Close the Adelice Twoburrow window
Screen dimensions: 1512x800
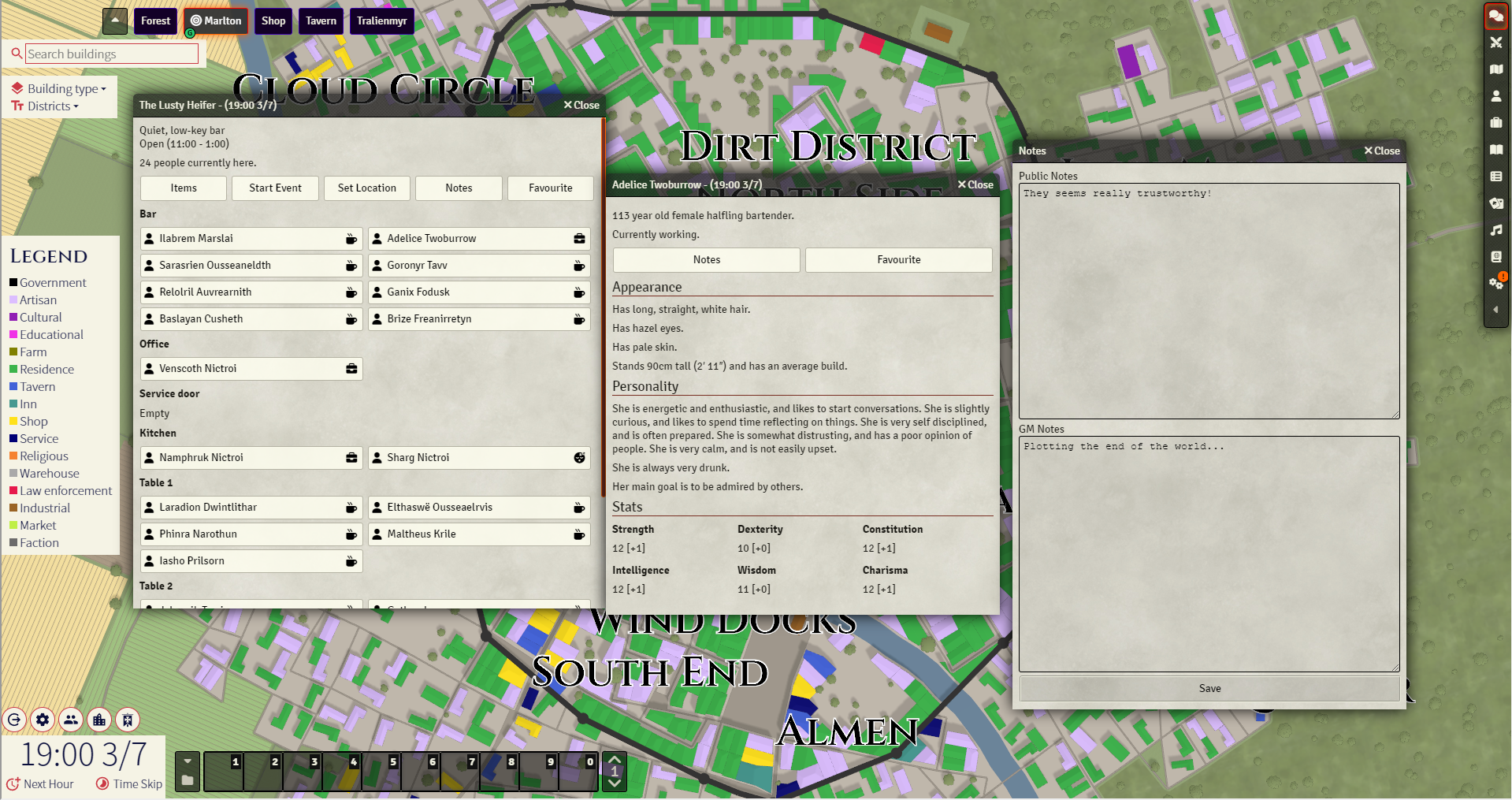975,185
